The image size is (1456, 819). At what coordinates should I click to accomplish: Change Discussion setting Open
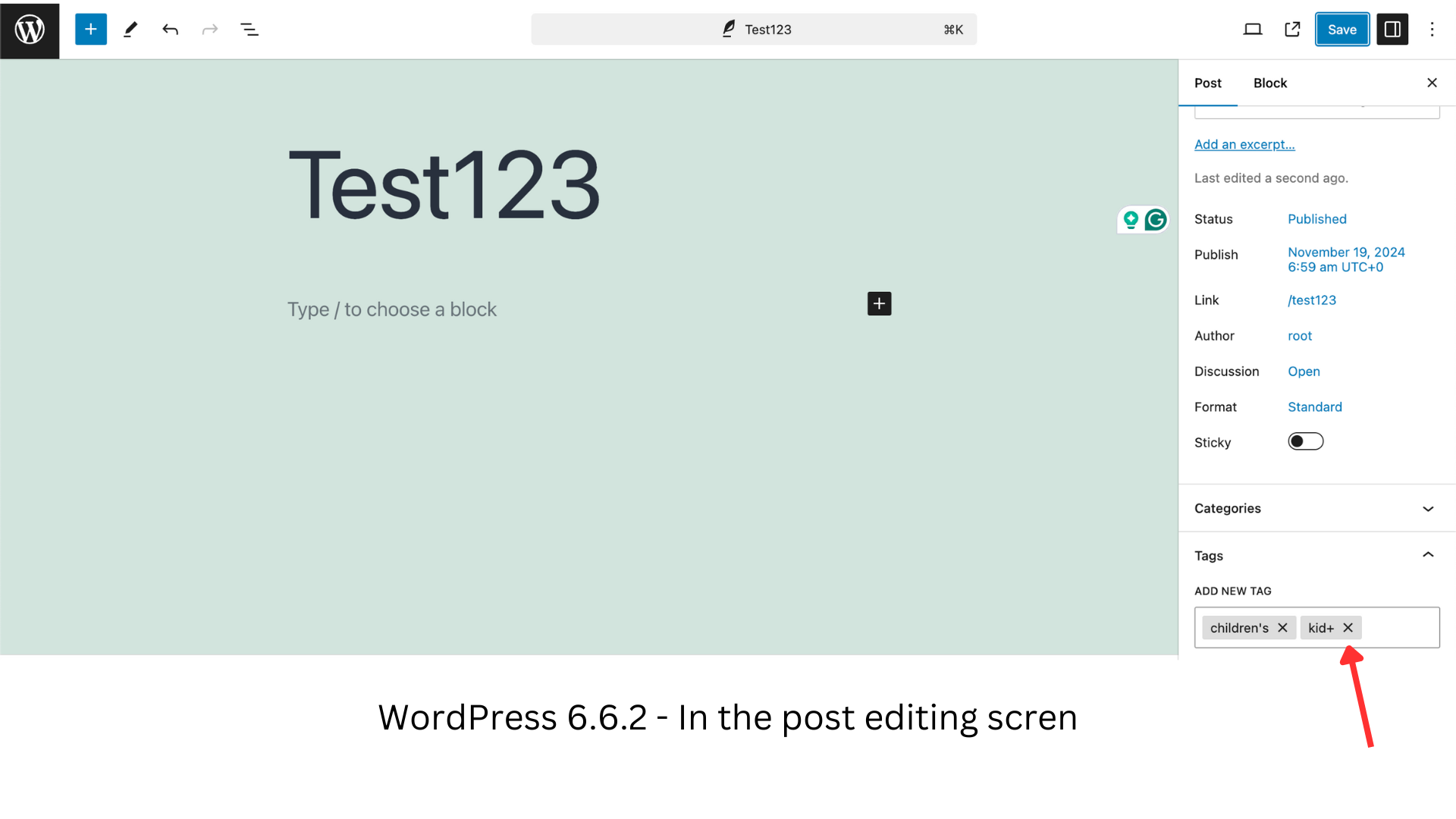click(x=1304, y=372)
